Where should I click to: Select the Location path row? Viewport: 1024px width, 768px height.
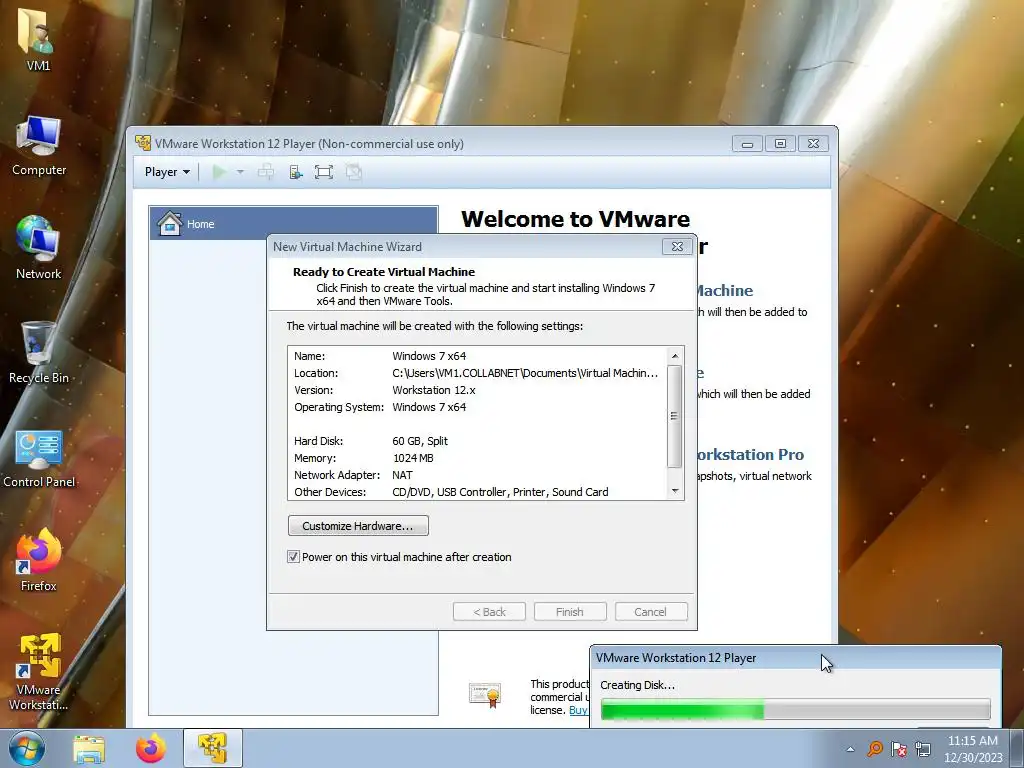pyautogui.click(x=477, y=373)
